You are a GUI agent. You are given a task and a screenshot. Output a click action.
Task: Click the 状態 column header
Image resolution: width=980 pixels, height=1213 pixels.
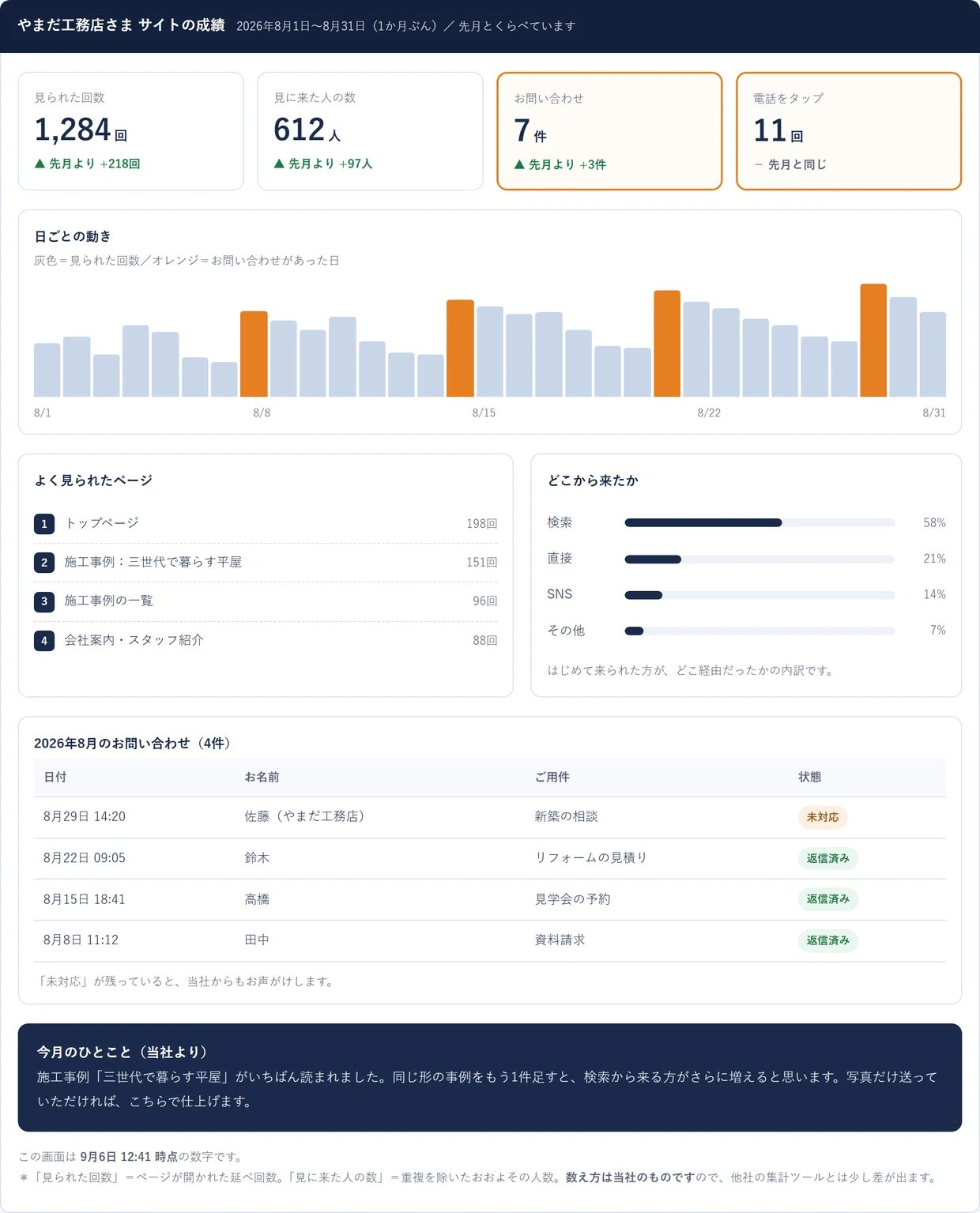(810, 778)
